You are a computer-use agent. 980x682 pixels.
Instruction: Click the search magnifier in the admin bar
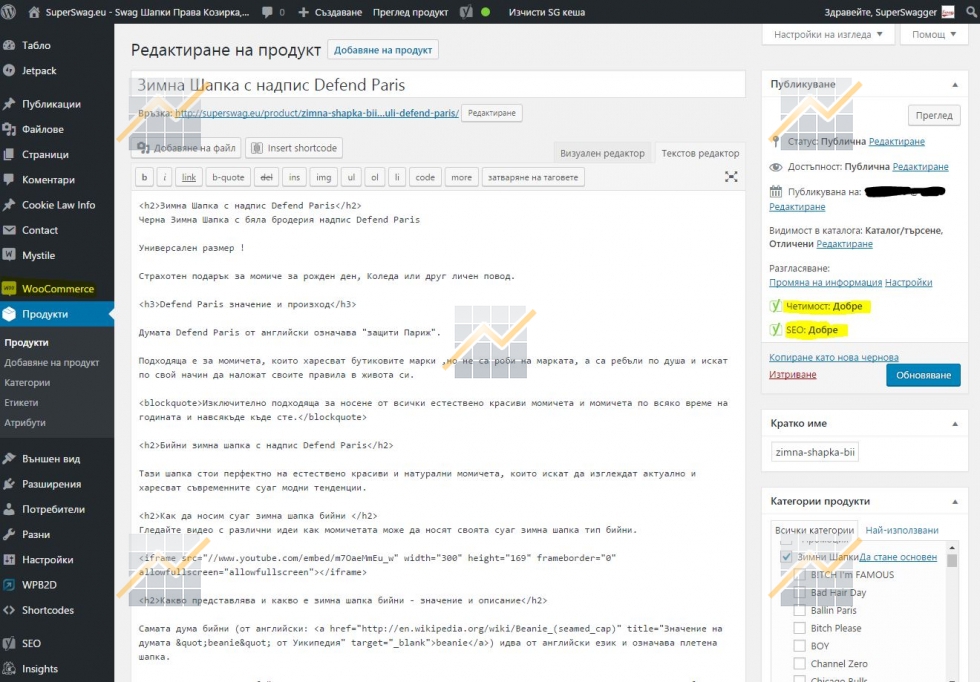click(x=972, y=12)
